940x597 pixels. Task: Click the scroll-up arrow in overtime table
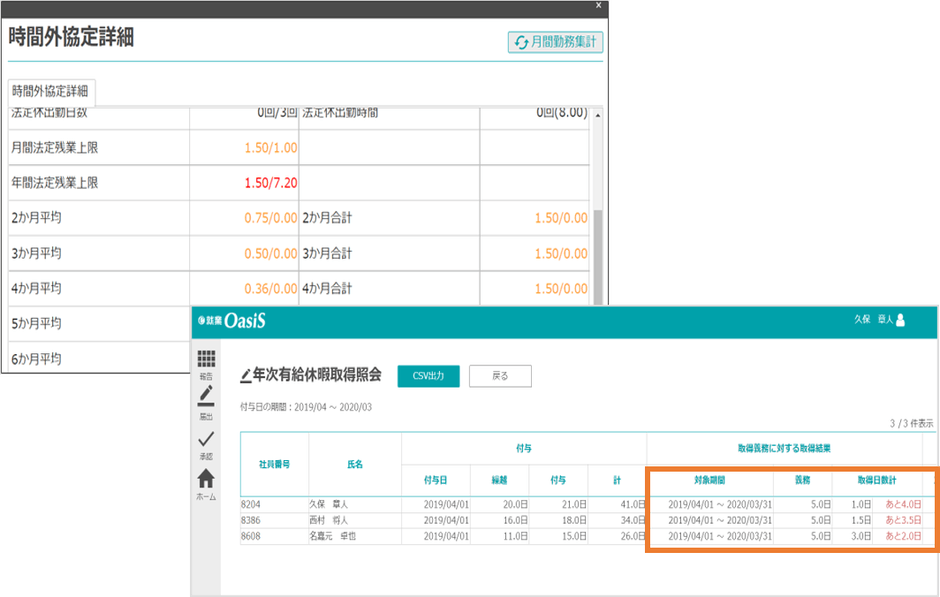point(598,115)
